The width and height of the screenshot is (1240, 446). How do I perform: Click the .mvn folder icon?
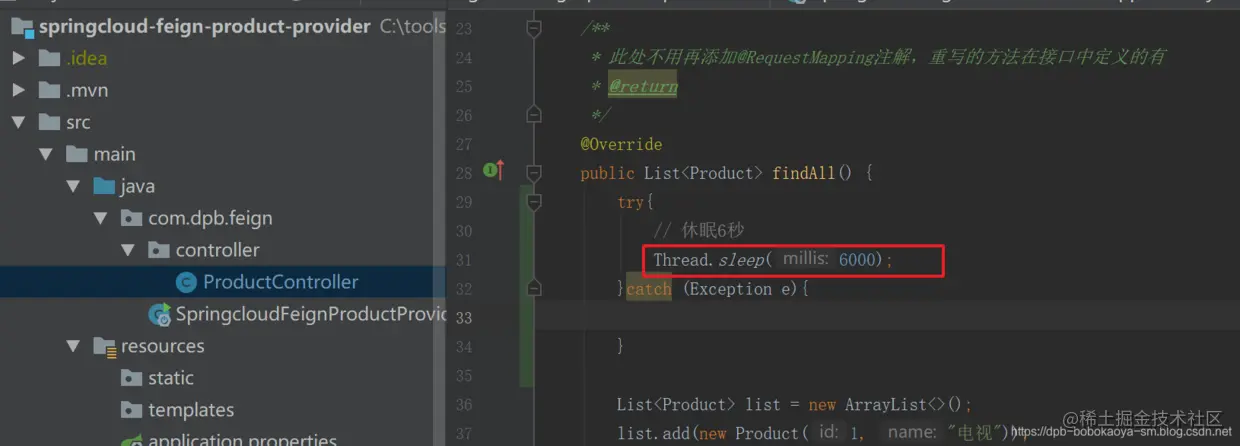pos(50,90)
